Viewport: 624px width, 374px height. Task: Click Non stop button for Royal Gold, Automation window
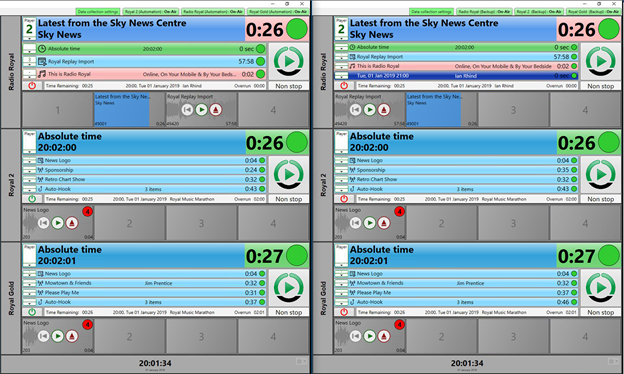(x=289, y=312)
